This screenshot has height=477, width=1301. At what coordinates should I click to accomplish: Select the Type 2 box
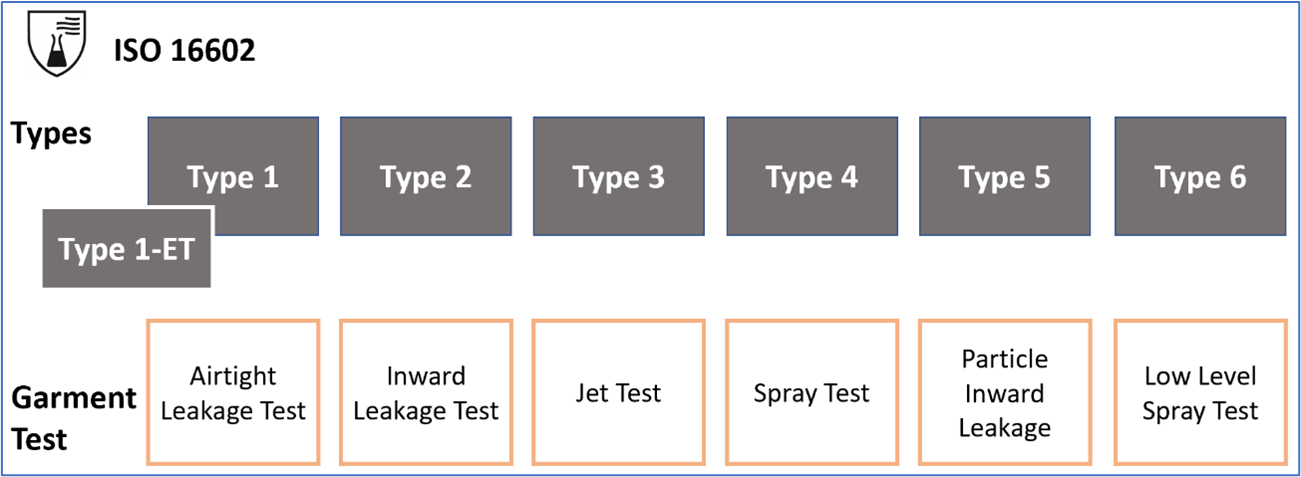tap(426, 177)
